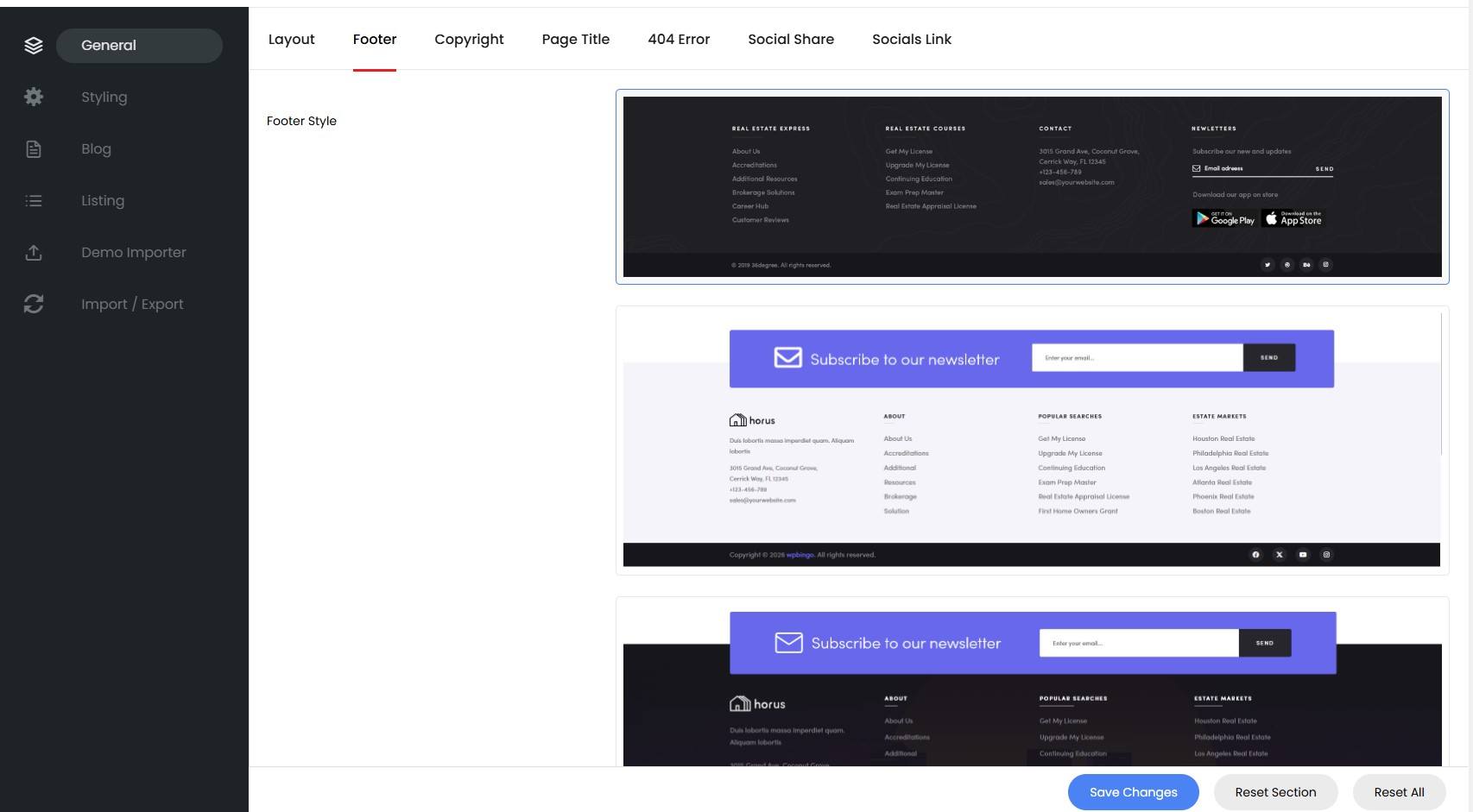
Task: Click the Demo Importer upload icon
Action: click(34, 253)
